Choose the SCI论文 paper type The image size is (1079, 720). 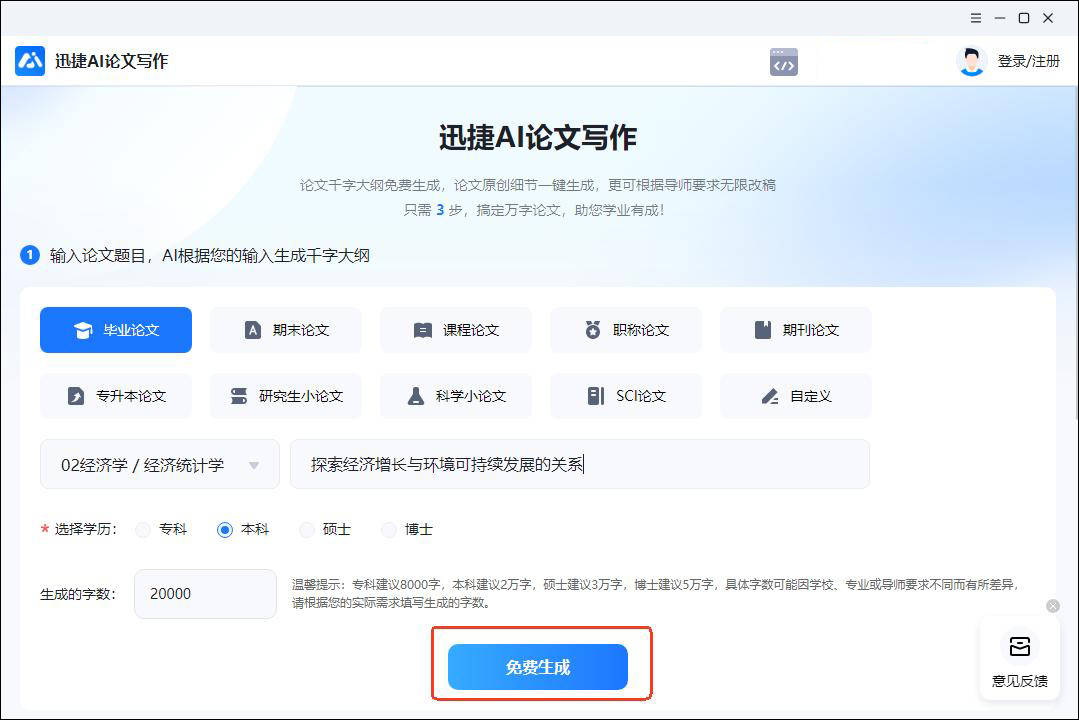pos(626,396)
